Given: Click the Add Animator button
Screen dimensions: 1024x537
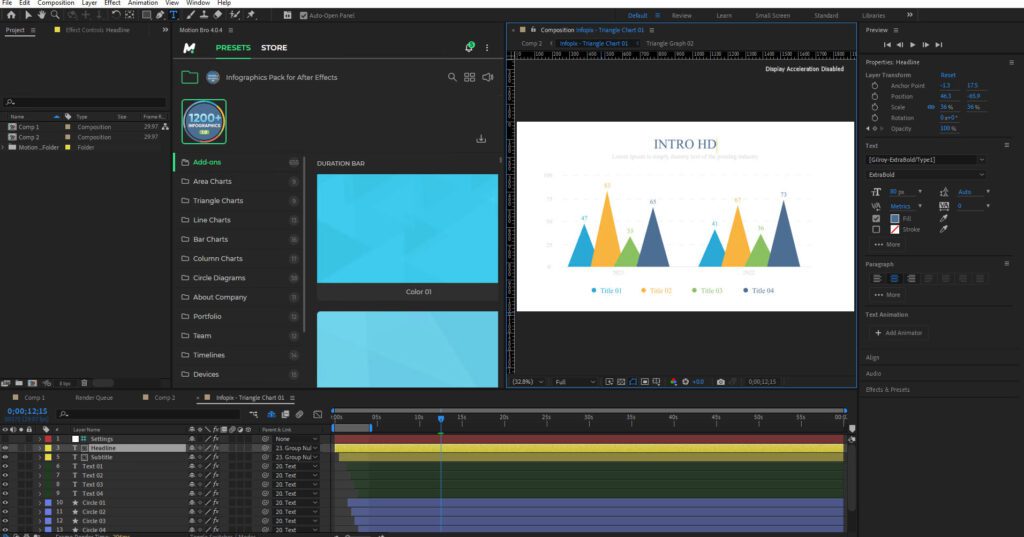Looking at the screenshot, I should [899, 332].
